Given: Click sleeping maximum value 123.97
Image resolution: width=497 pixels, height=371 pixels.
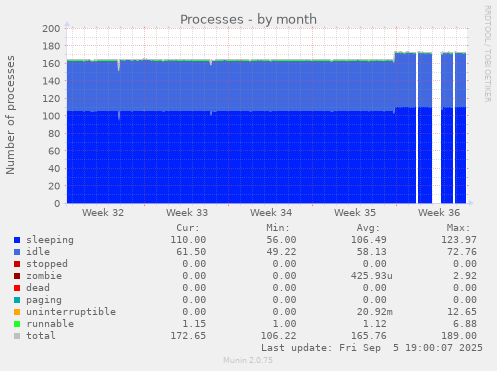Looking at the screenshot, I should tap(459, 240).
